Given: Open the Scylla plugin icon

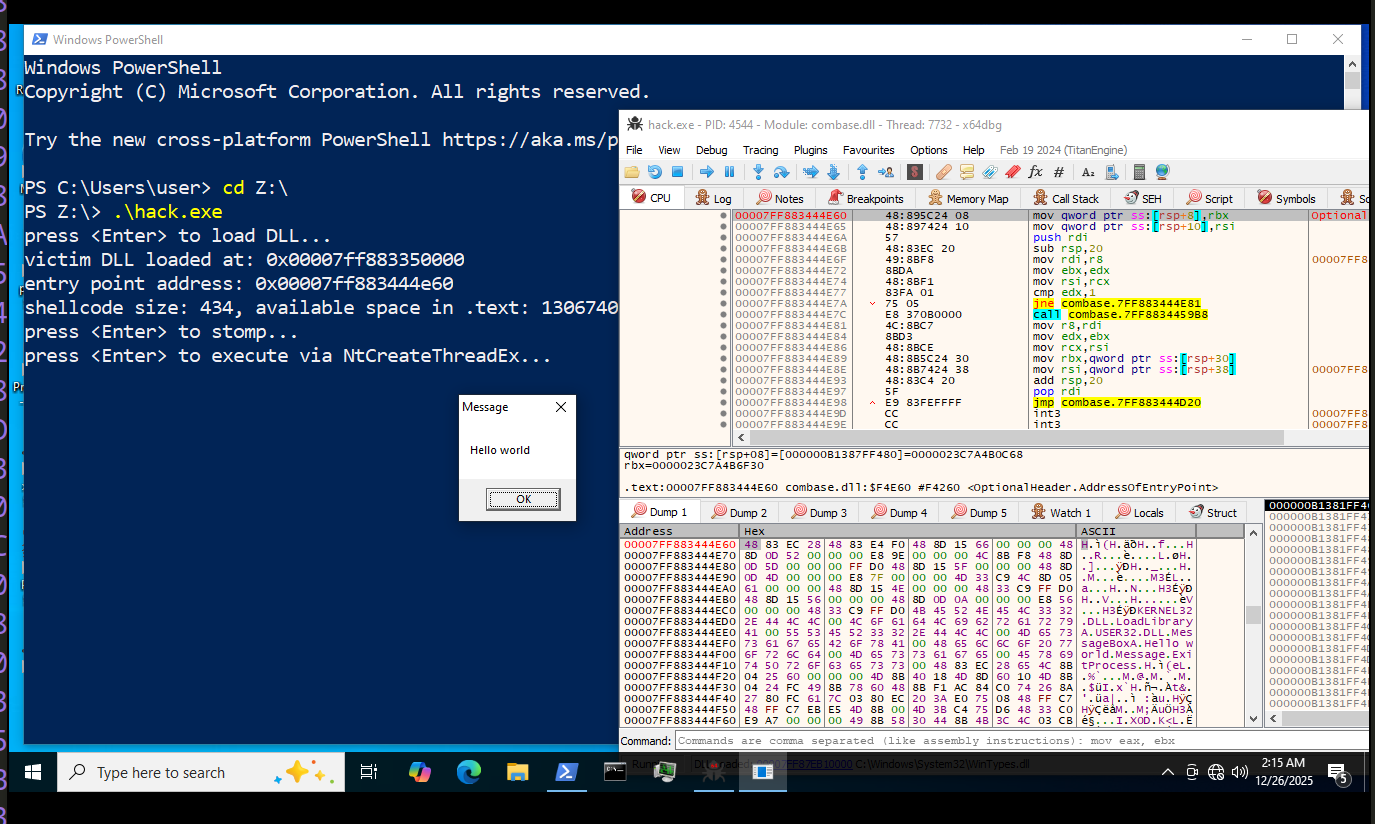Looking at the screenshot, I should [x=914, y=172].
